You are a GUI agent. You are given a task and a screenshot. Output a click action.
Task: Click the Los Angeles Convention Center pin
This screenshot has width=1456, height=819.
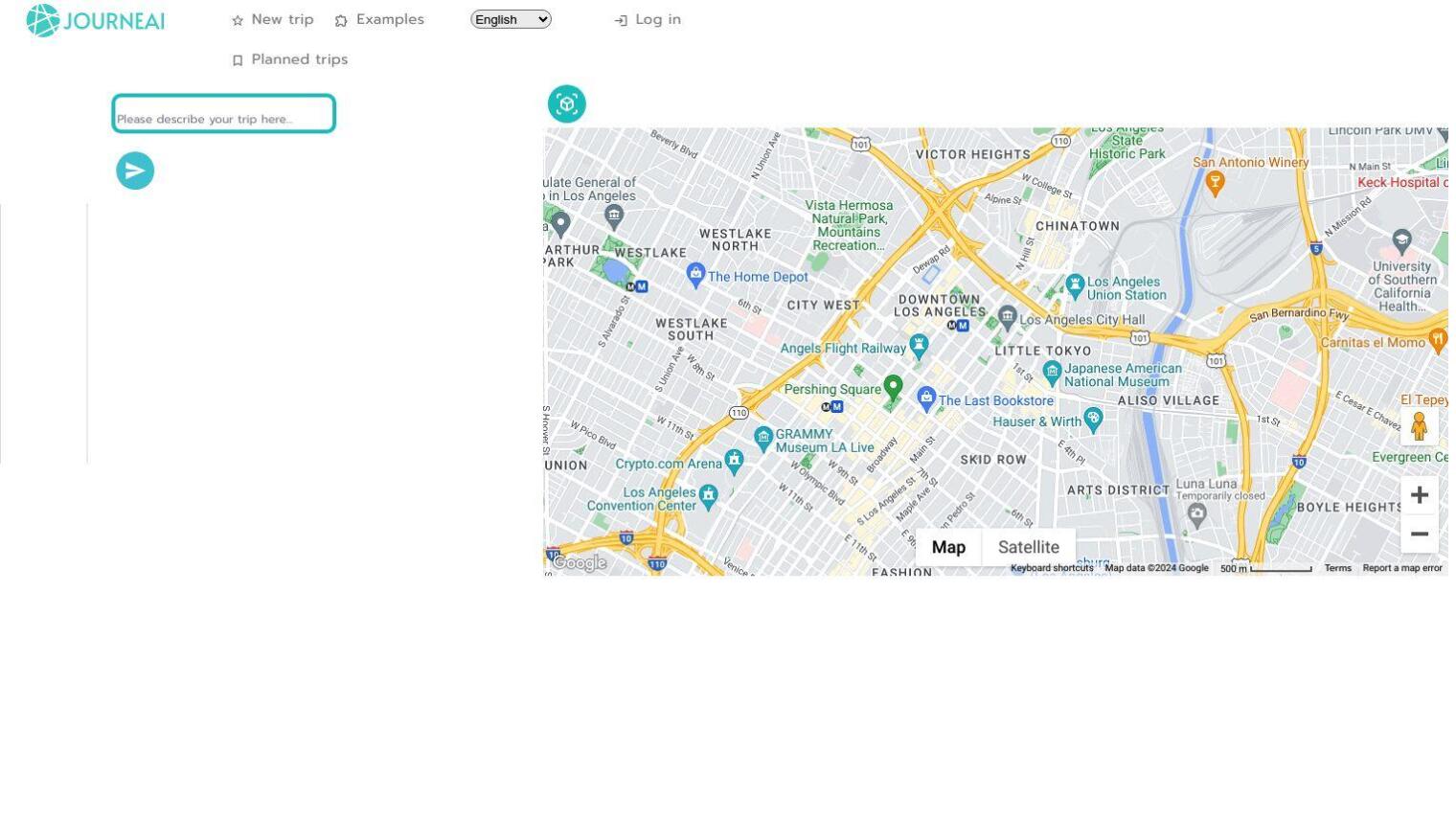click(x=708, y=495)
